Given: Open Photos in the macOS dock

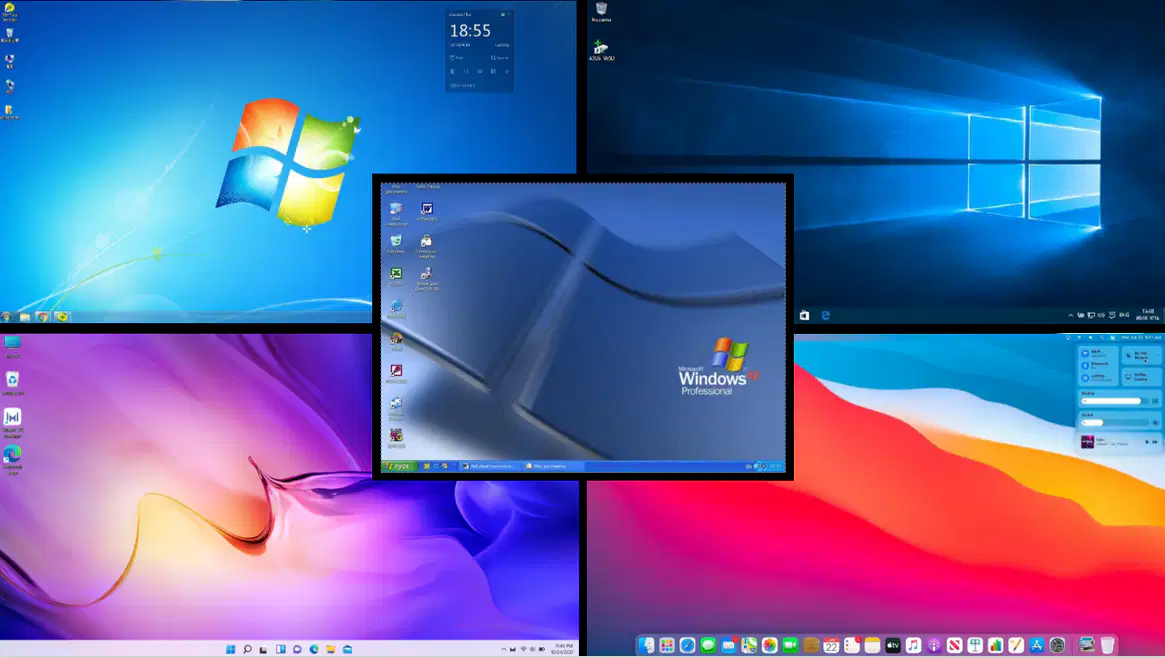Looking at the screenshot, I should 770,645.
